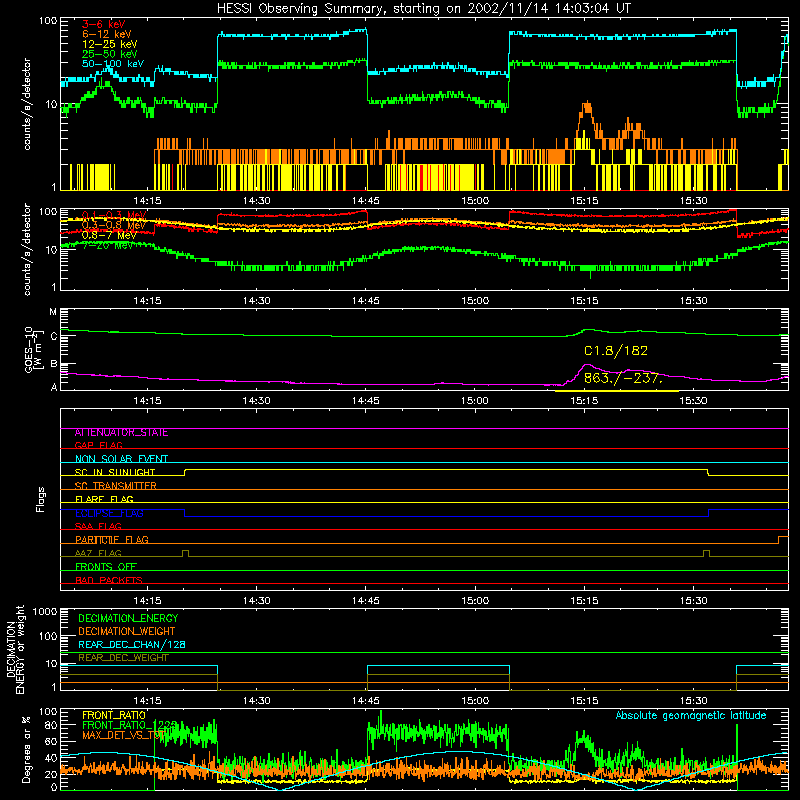
Task: Click the PARTICLE_FLAG step at the right edge
Action: click(x=783, y=540)
